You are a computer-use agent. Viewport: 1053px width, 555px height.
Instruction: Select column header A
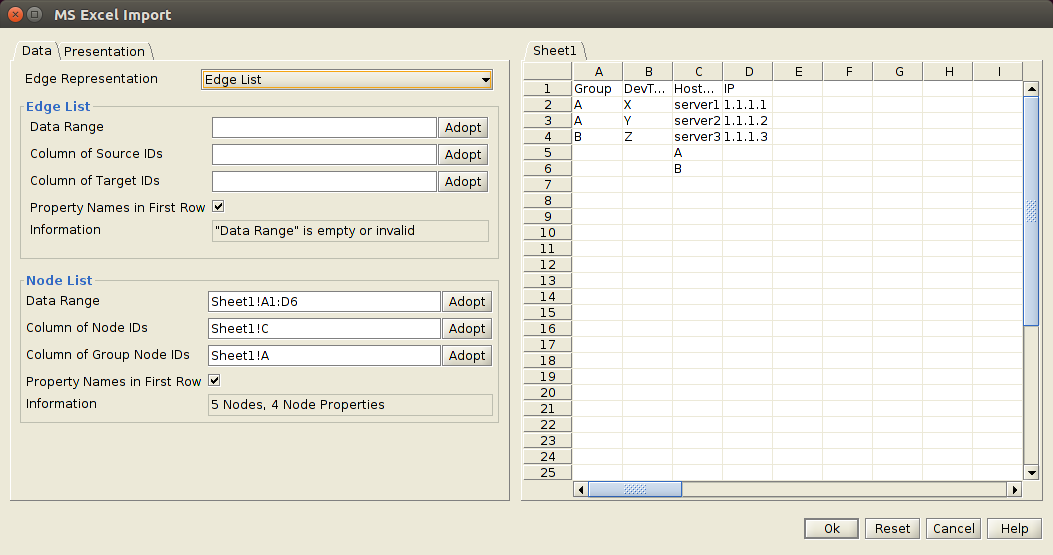[598, 72]
